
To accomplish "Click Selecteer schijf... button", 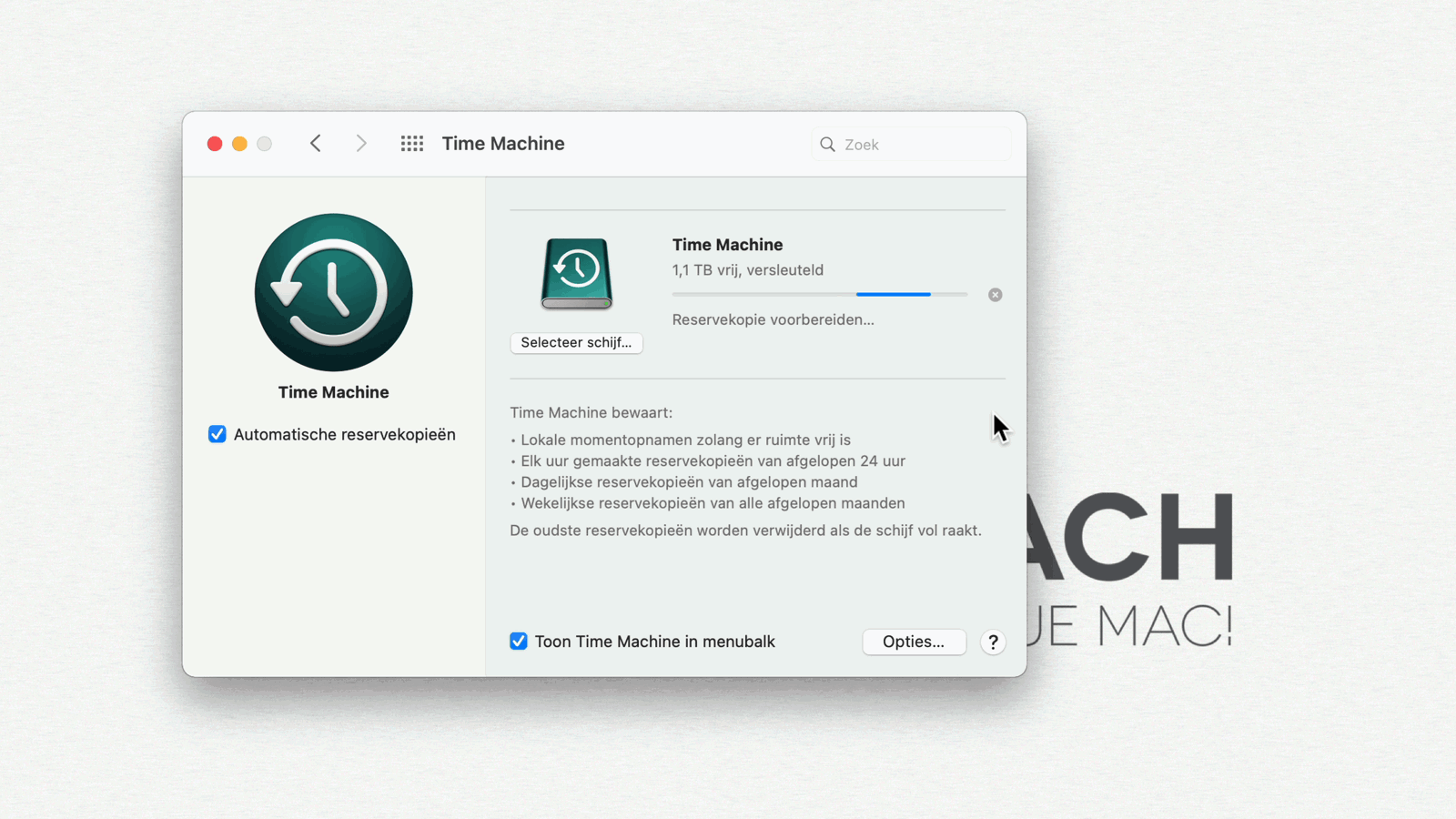I will tap(576, 343).
